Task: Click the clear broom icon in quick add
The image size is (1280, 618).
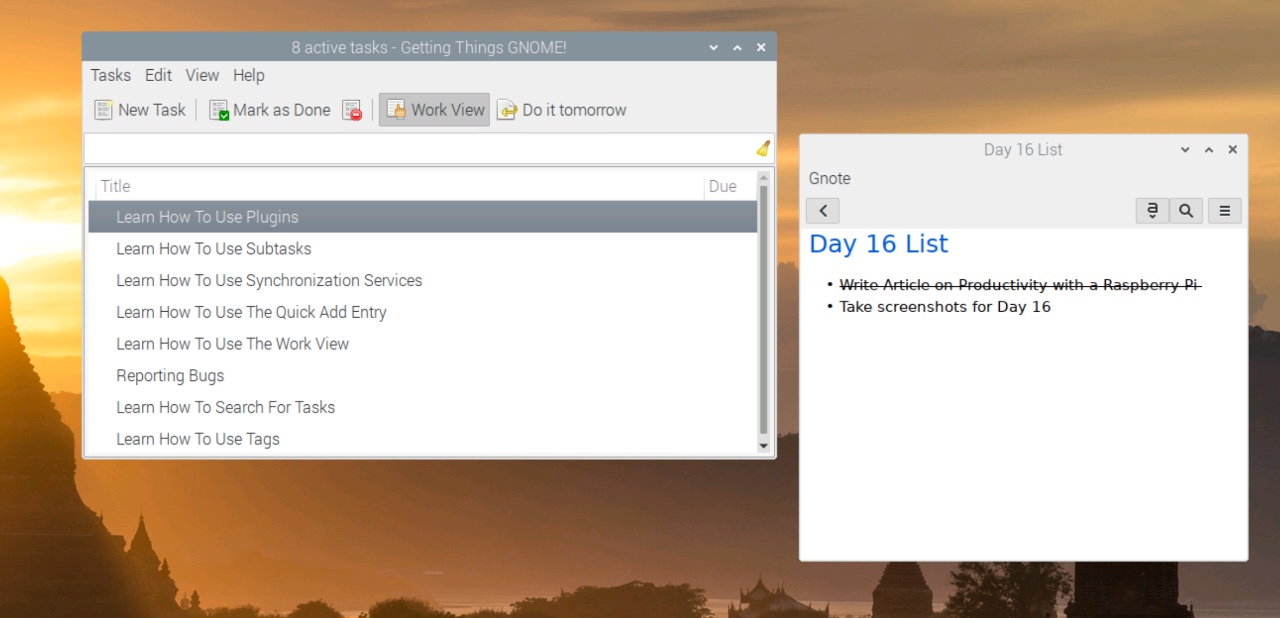Action: 763,148
